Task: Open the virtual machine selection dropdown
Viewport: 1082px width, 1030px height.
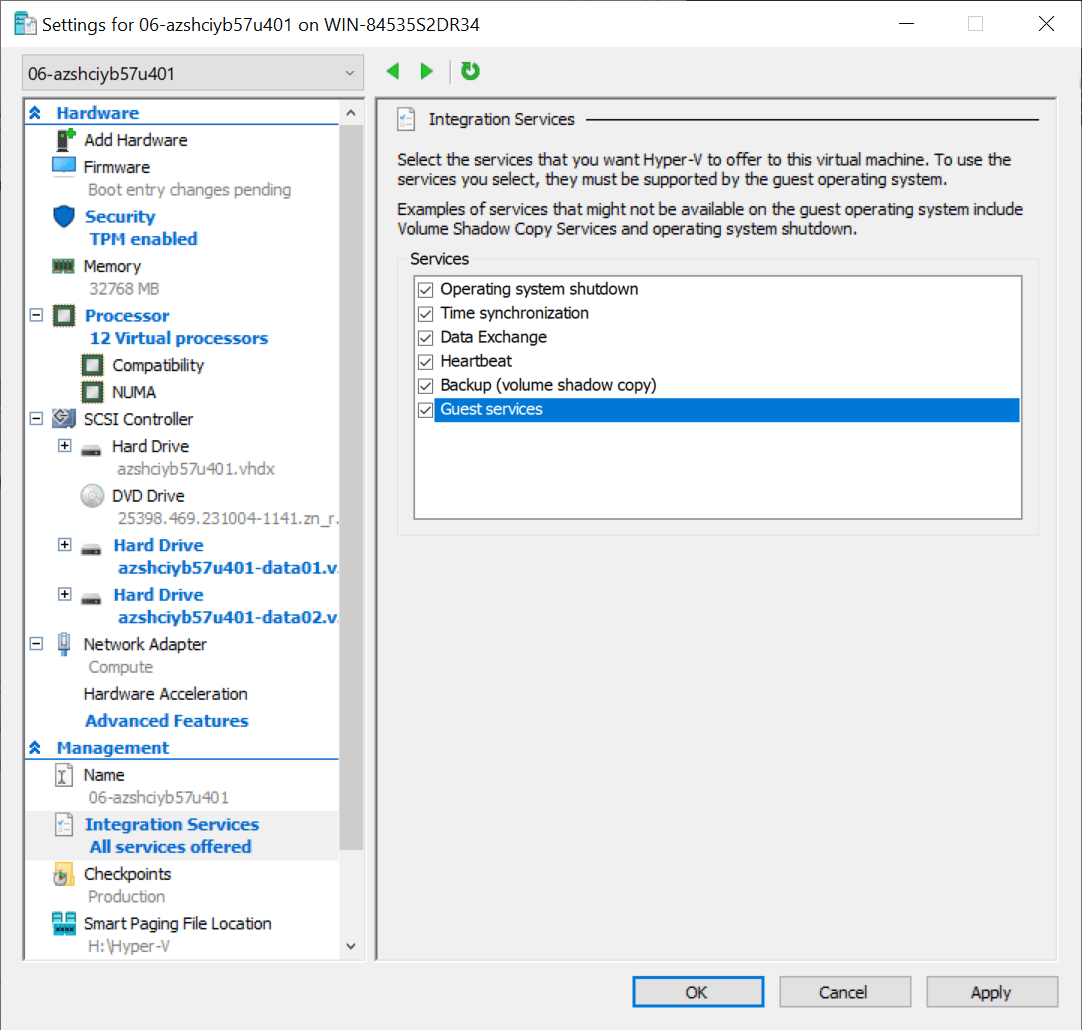Action: (193, 73)
